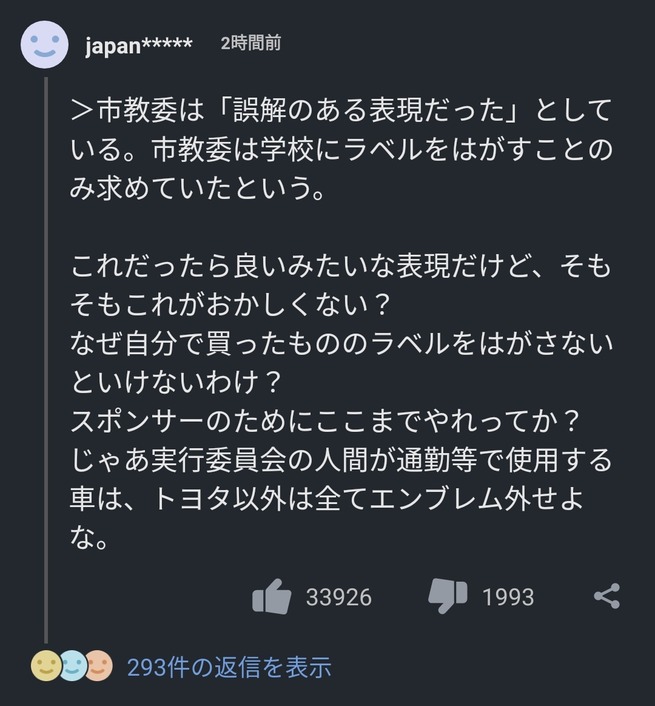
Task: Click line じゃあ実行委員会の人間が通勤等で使用する
Action: pyautogui.click(x=341, y=461)
